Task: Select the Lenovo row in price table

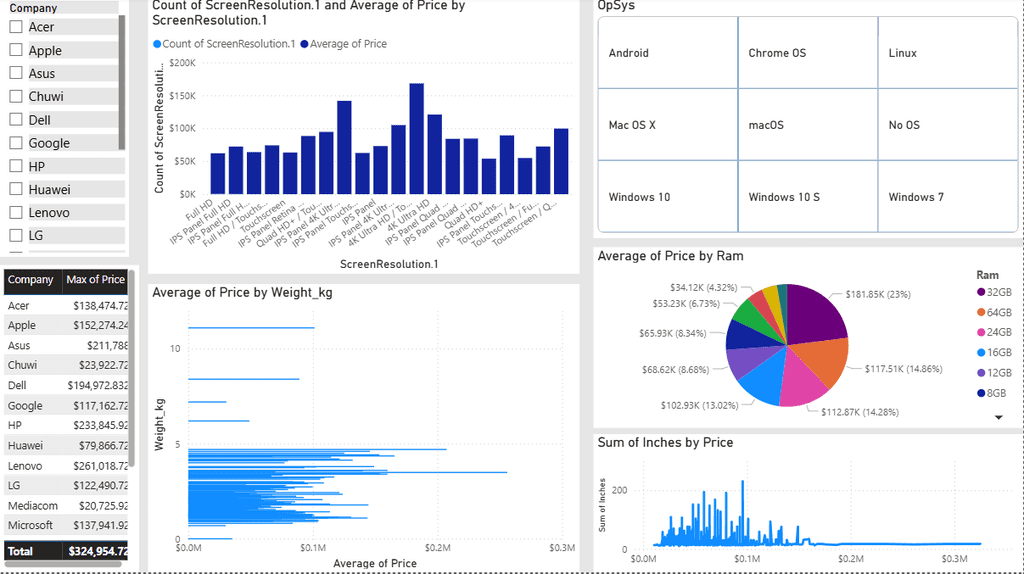Action: [66, 466]
